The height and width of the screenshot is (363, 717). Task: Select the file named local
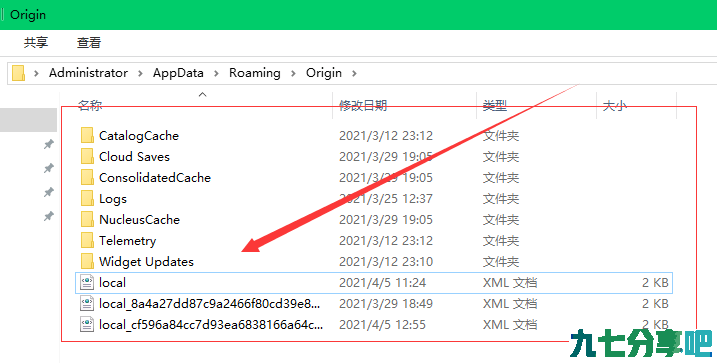click(x=112, y=283)
